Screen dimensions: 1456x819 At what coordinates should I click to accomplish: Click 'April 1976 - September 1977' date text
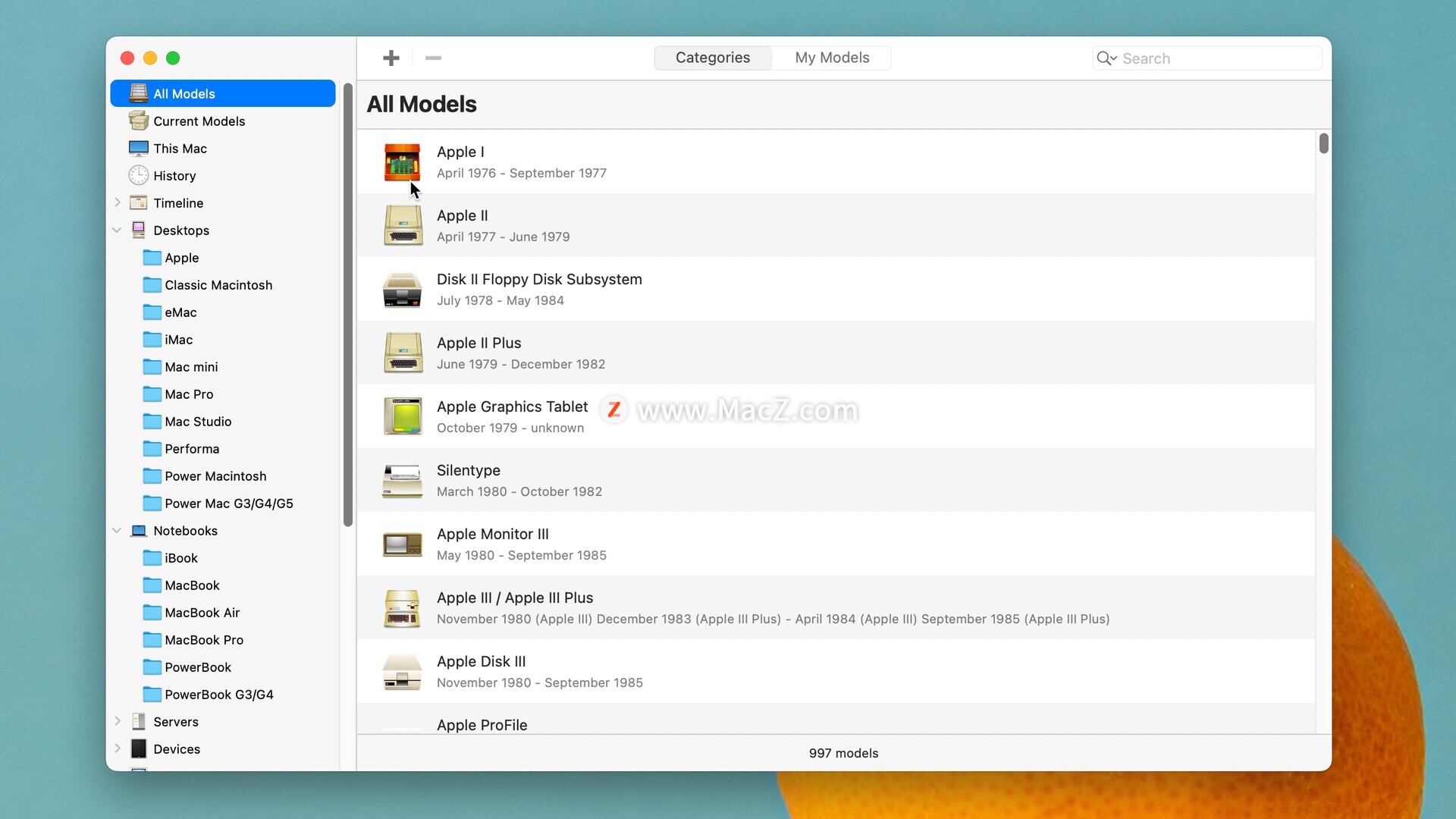click(x=522, y=173)
